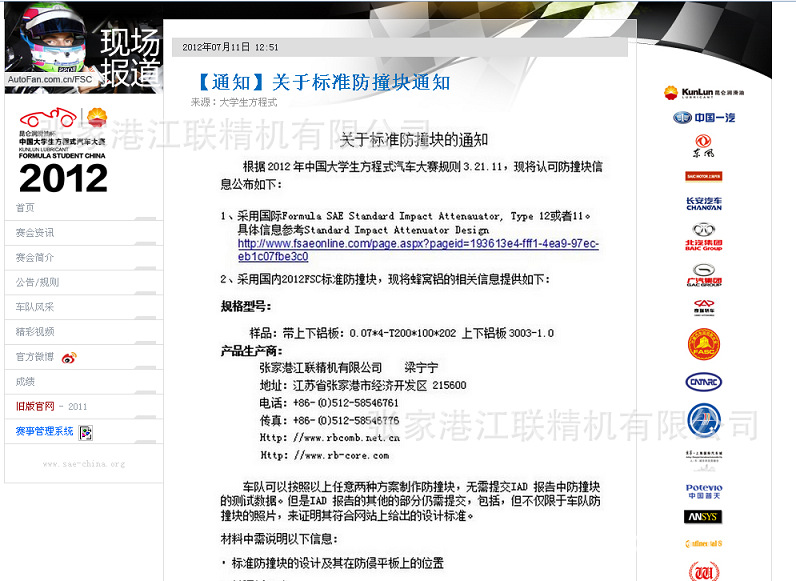This screenshot has width=796, height=581.
Task: Click the 赛事管理系统 link
Action: [44, 432]
